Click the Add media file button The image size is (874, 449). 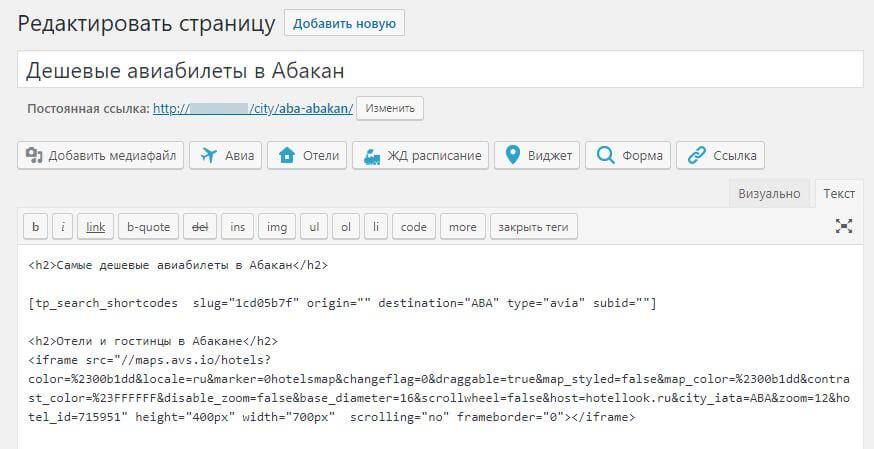(100, 156)
